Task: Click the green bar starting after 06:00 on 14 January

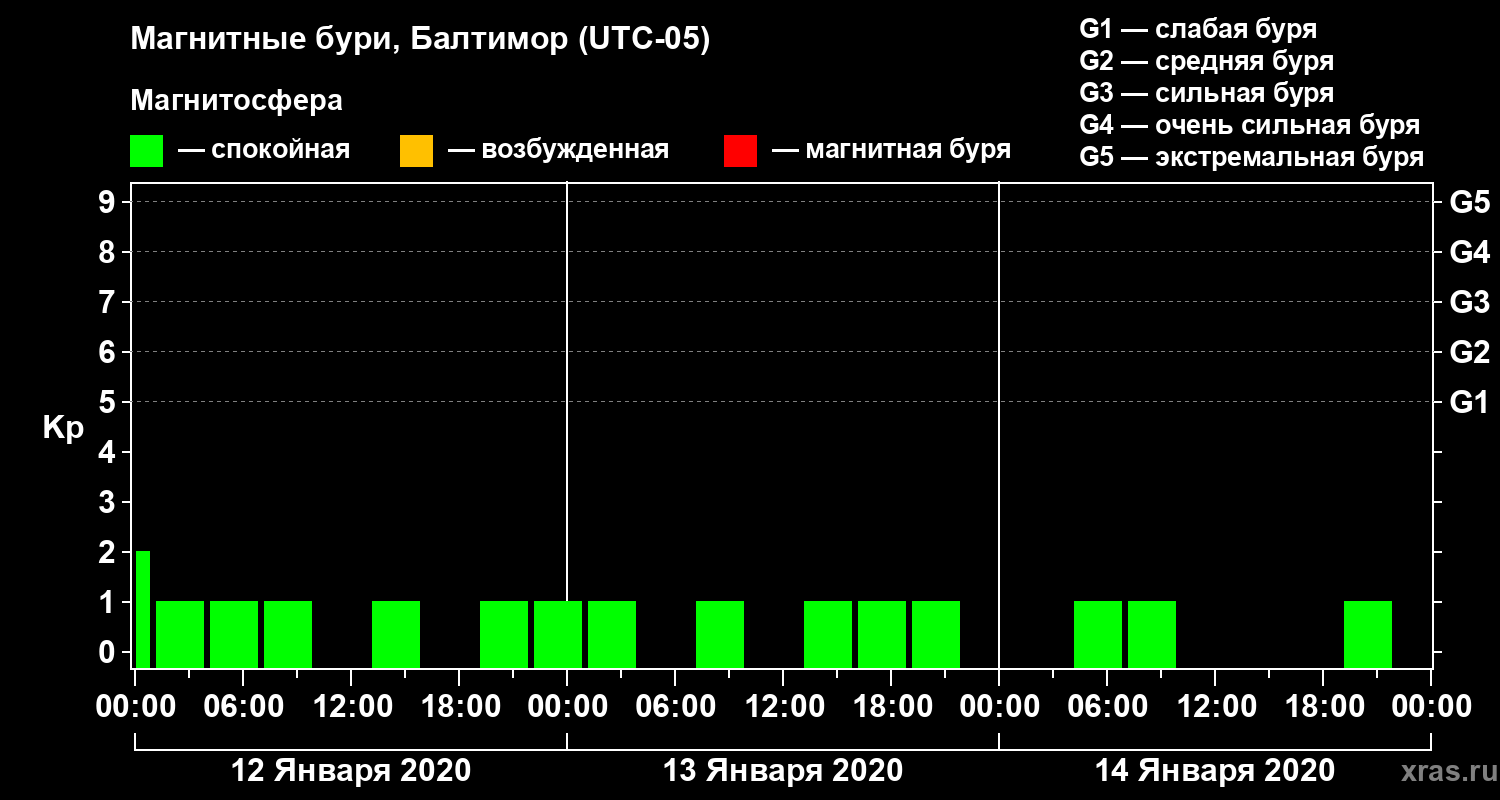Action: tap(1152, 634)
